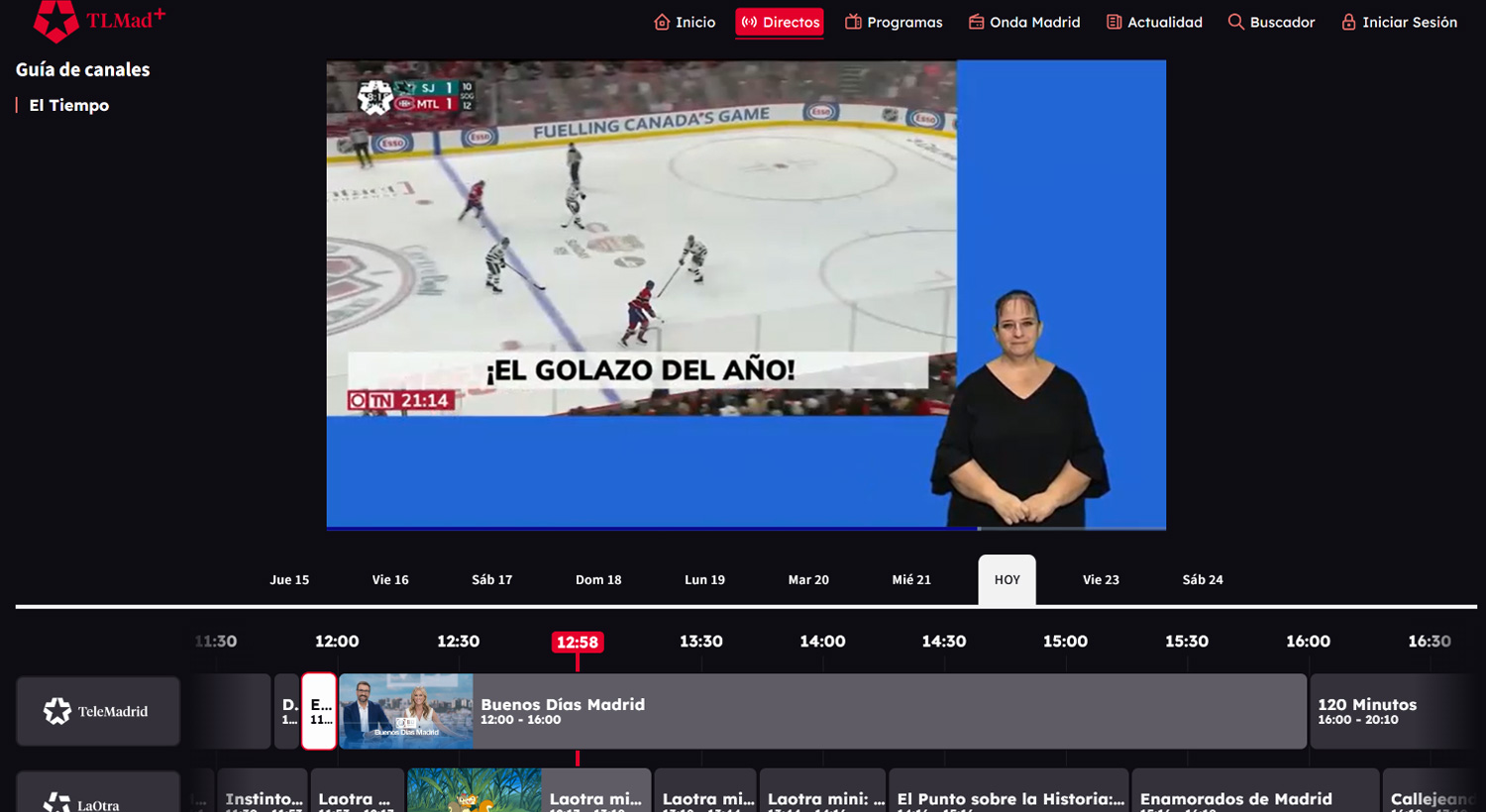Open the Buenos Días Madrid program
The height and width of the screenshot is (812, 1486).
tap(822, 711)
